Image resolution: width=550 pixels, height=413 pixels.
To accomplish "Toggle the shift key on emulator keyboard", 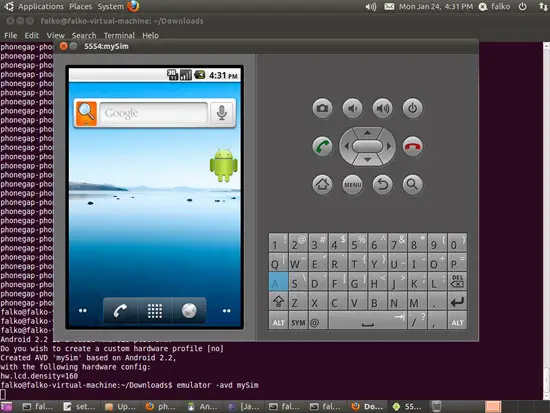I will click(279, 302).
